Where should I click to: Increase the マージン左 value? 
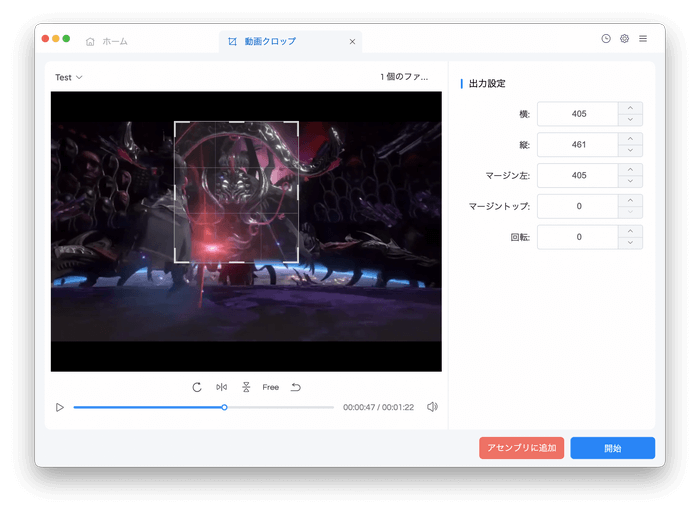tap(630, 170)
